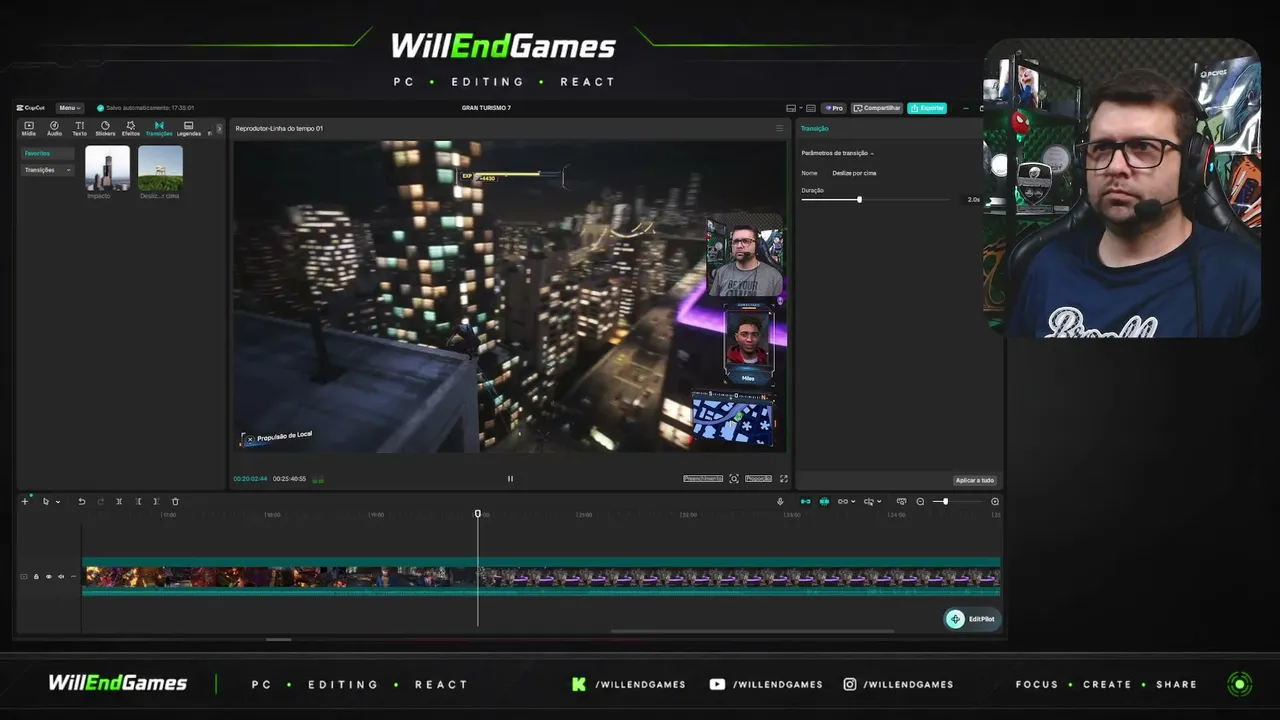Click the timeline playhead marker
1280x720 pixels.
pyautogui.click(x=478, y=514)
